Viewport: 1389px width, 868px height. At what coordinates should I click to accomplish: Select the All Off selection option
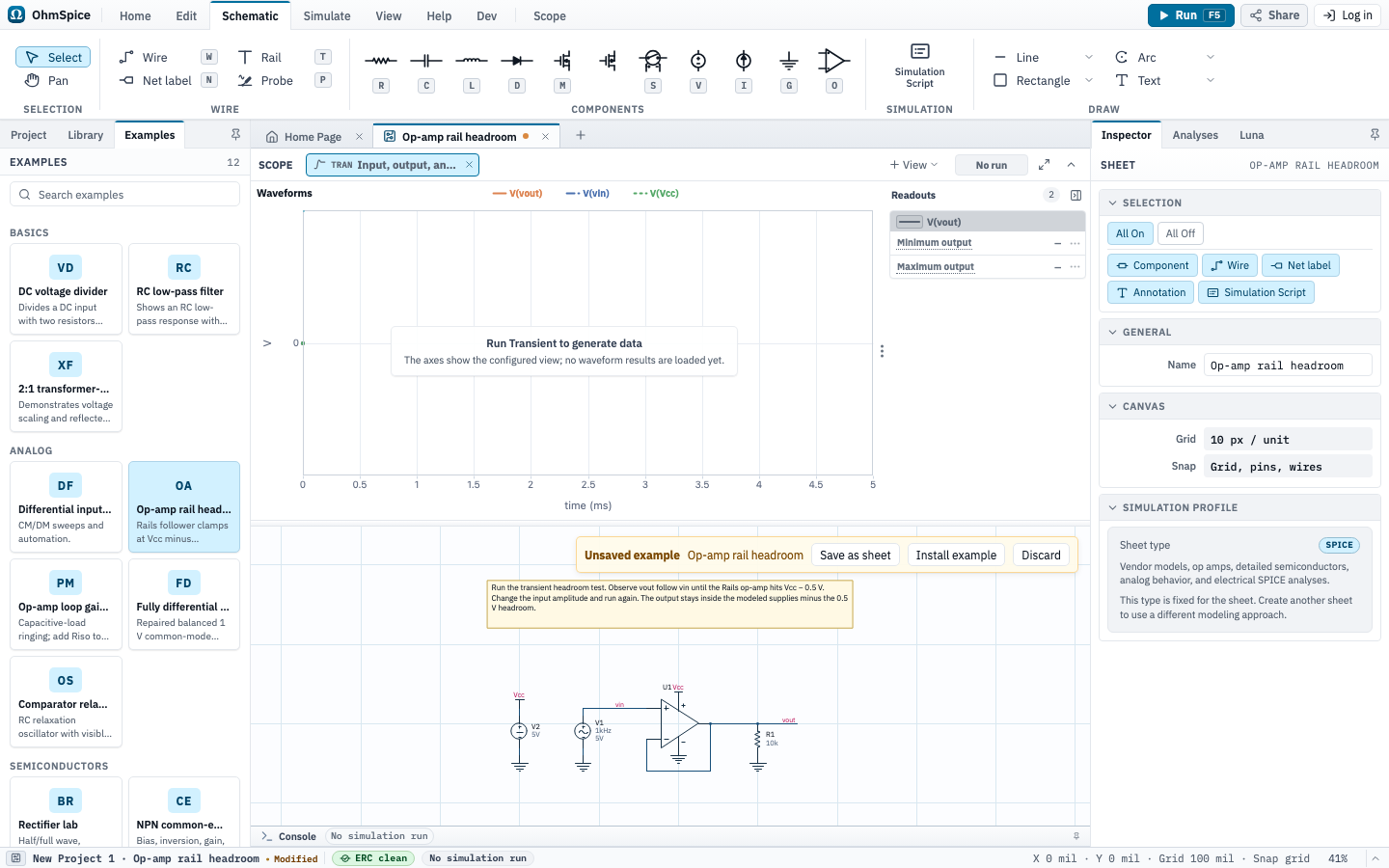(x=1180, y=233)
